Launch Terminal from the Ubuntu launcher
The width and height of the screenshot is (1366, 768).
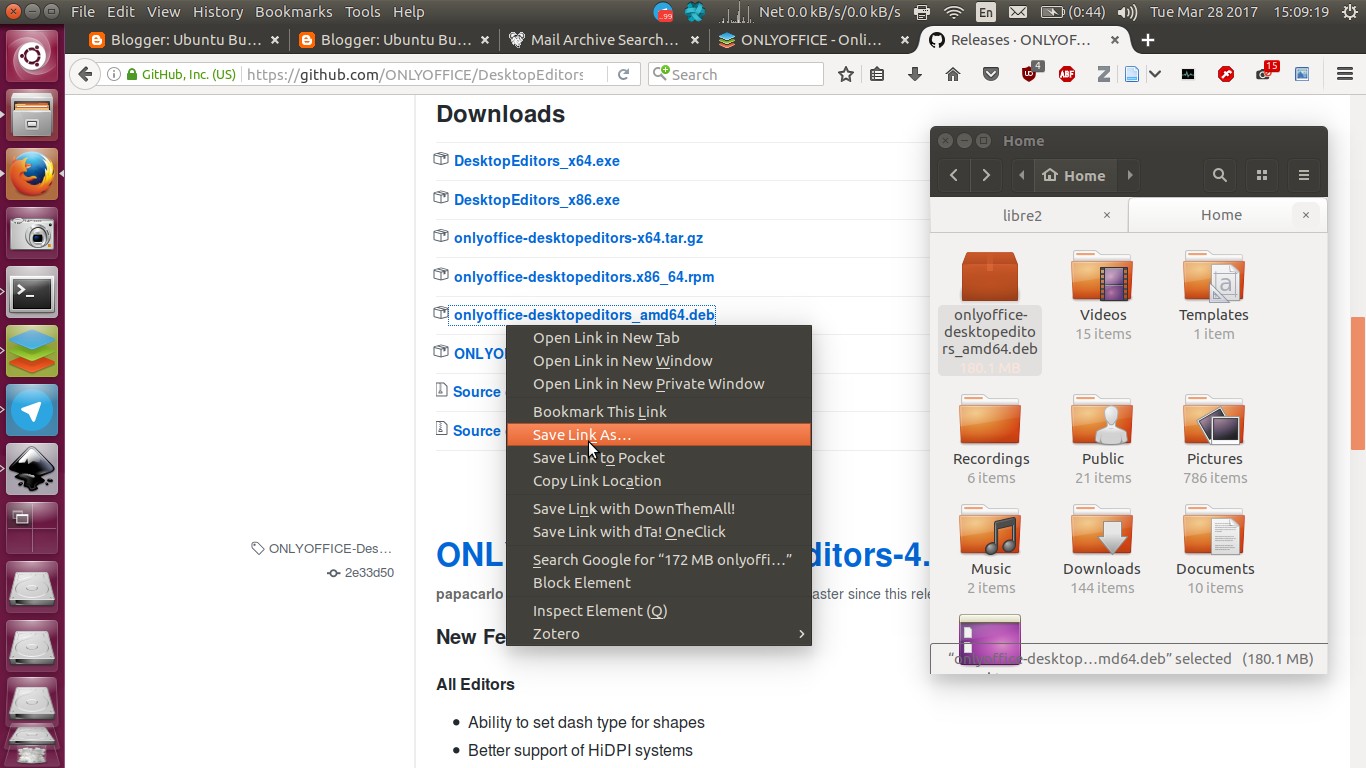(x=32, y=294)
